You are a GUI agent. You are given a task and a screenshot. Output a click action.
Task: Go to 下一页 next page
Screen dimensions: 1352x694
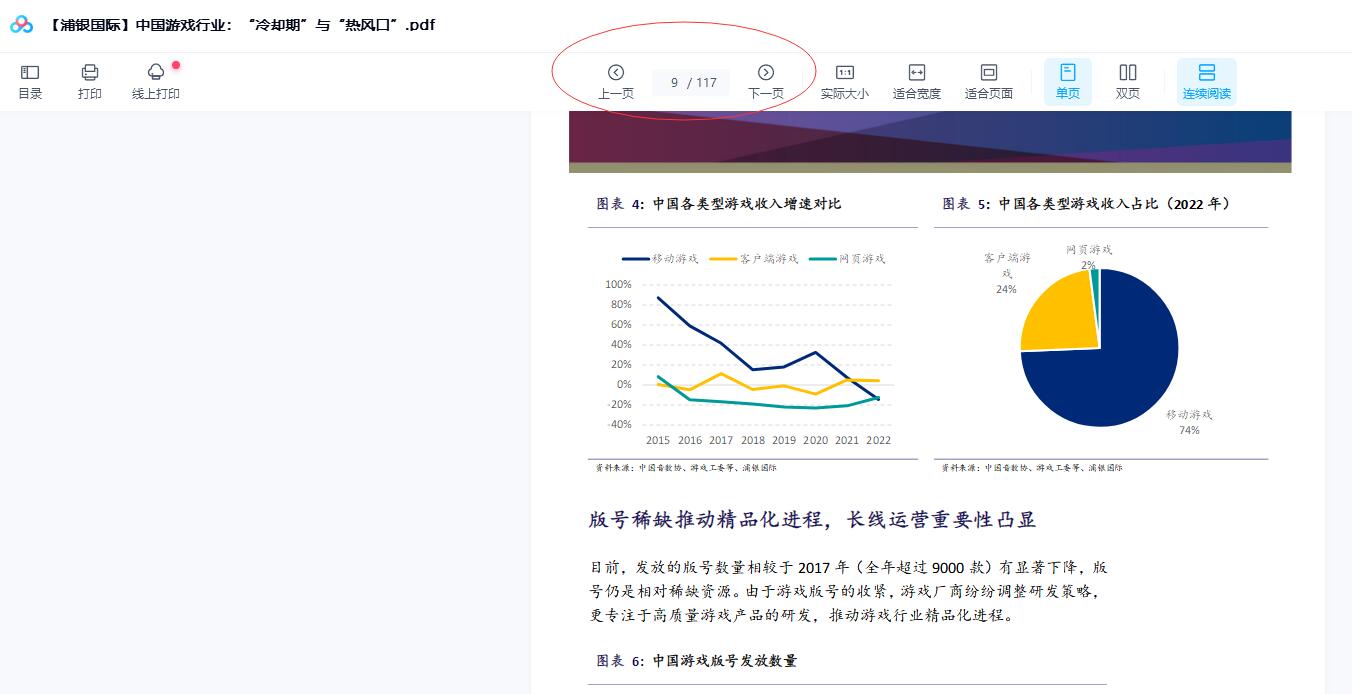tap(766, 80)
